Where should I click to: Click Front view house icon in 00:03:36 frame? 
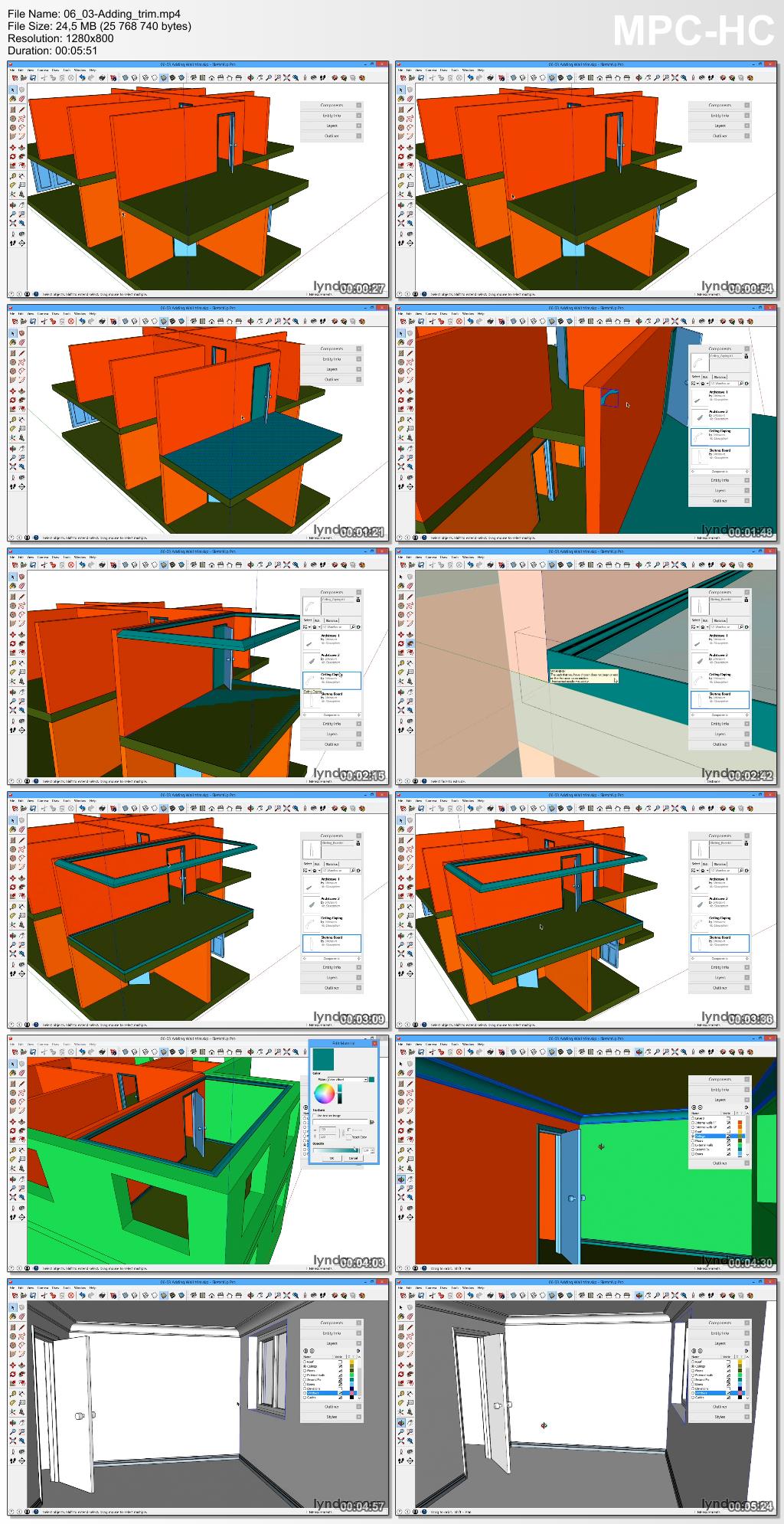click(x=600, y=809)
